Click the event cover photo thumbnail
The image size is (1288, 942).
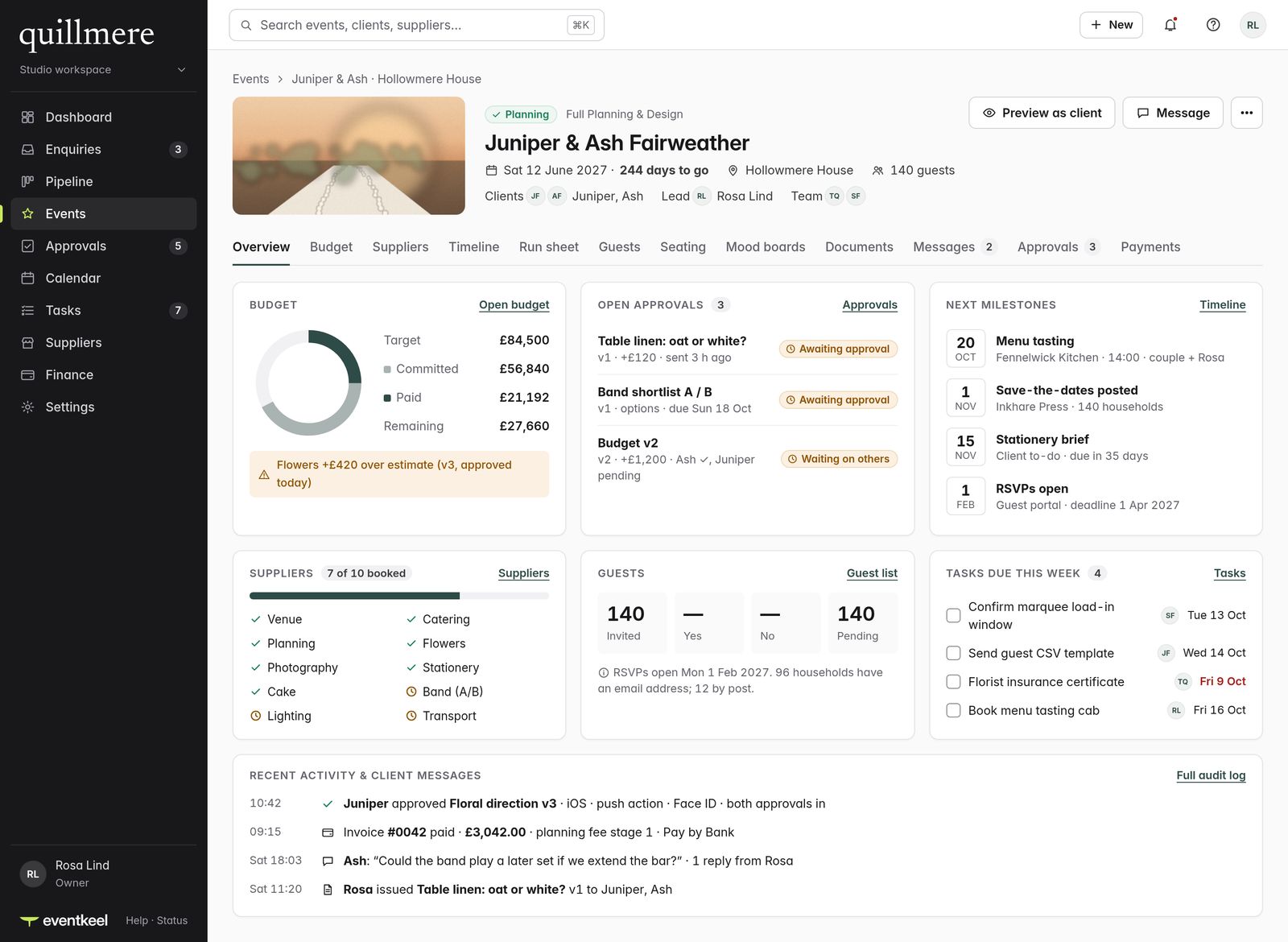pos(349,155)
